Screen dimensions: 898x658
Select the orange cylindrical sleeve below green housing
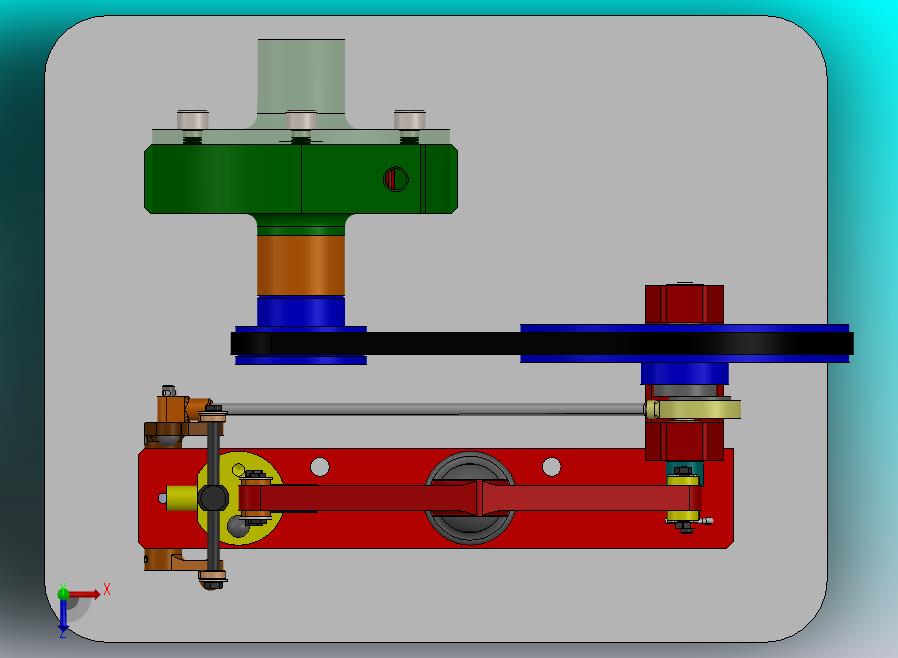click(301, 265)
